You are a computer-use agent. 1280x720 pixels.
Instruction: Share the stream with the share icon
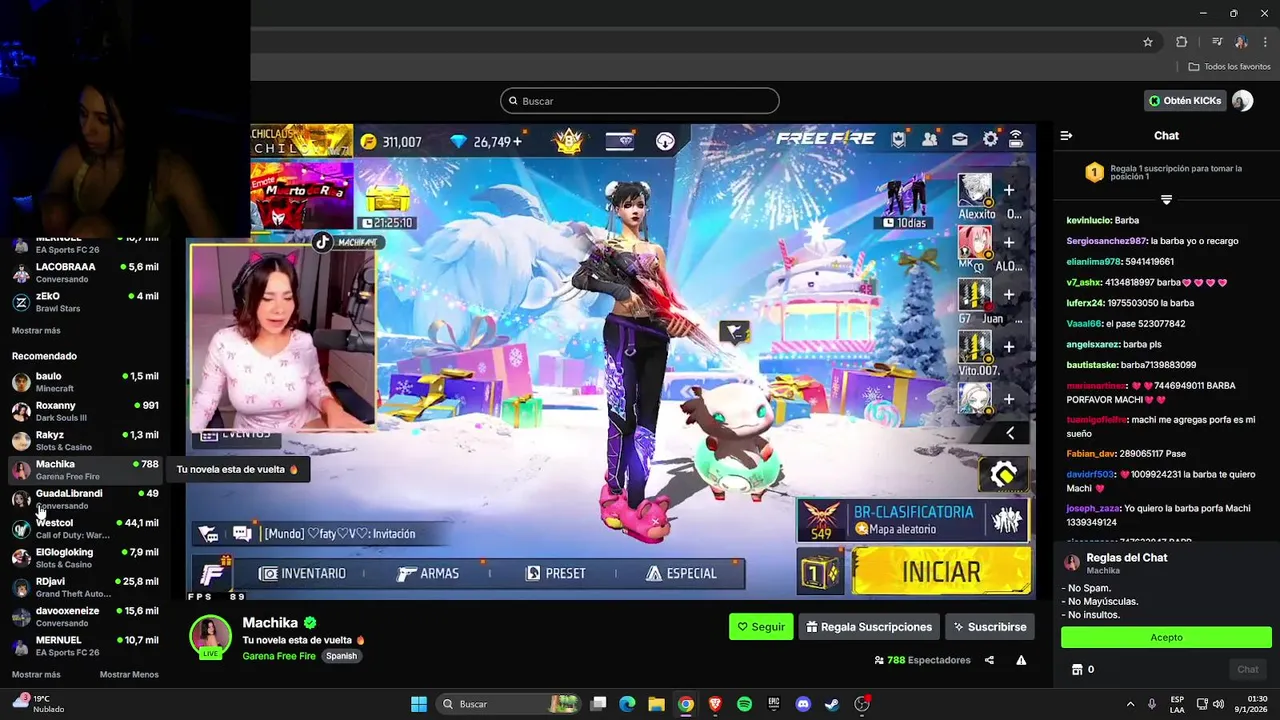point(989,660)
